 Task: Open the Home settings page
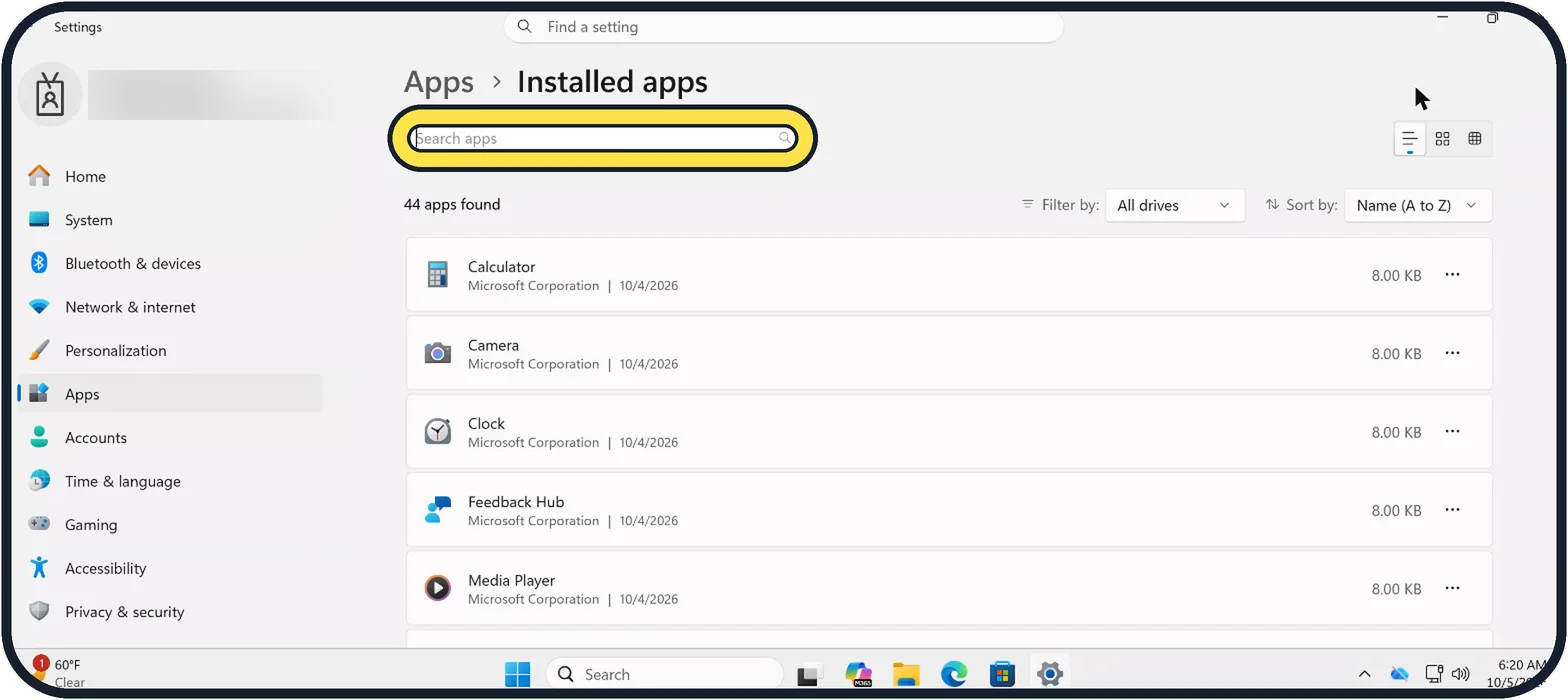click(170, 177)
